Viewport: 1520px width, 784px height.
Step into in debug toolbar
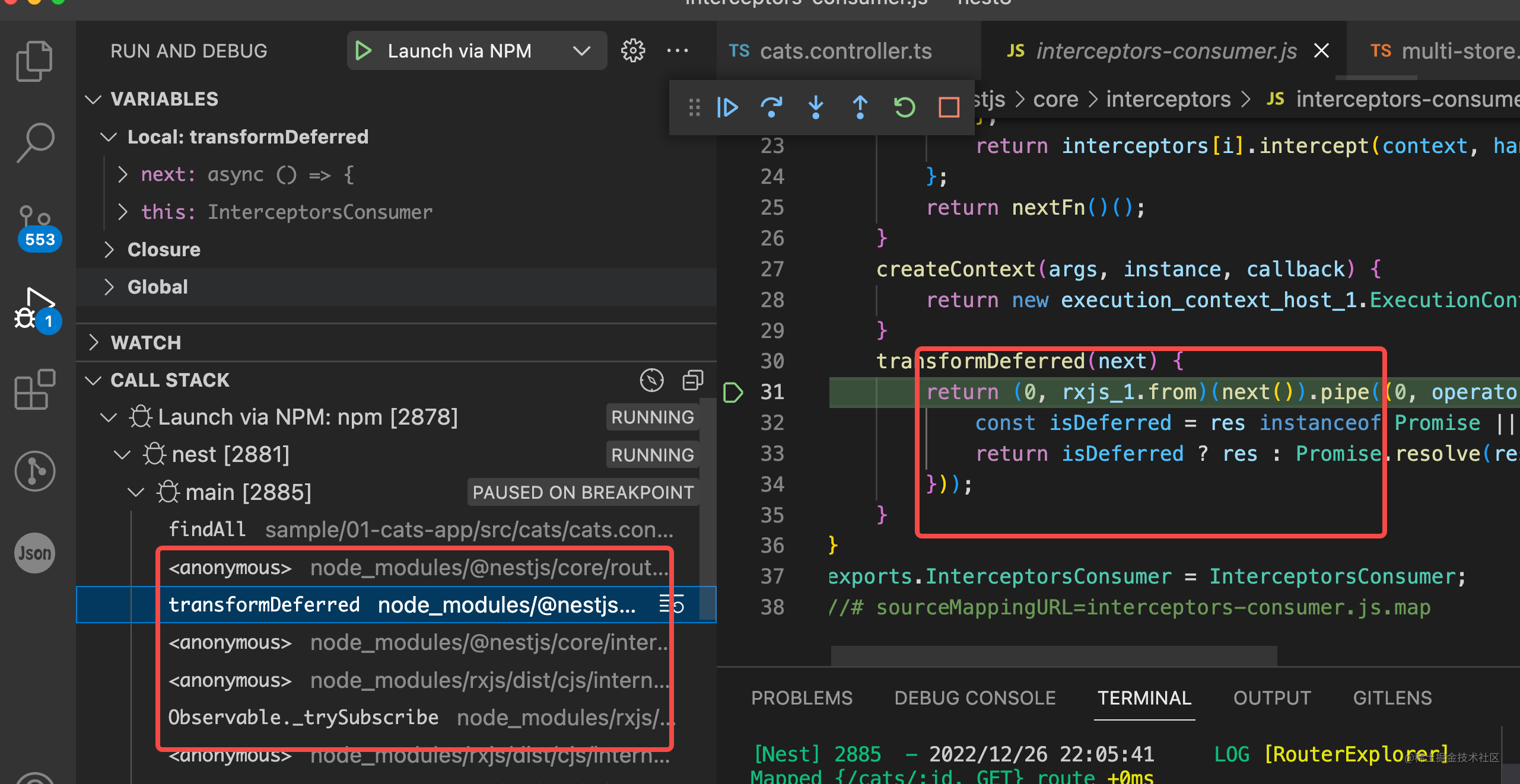click(x=816, y=107)
